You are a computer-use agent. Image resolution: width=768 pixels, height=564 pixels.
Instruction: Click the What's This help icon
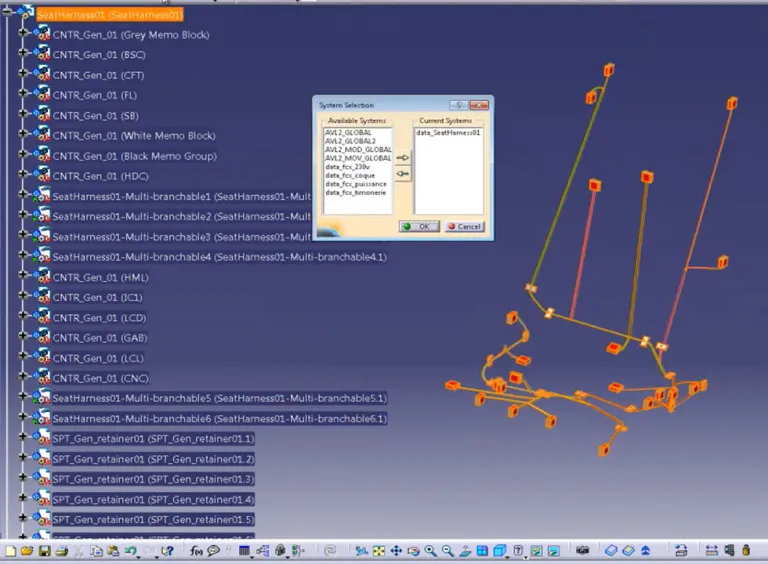(167, 551)
